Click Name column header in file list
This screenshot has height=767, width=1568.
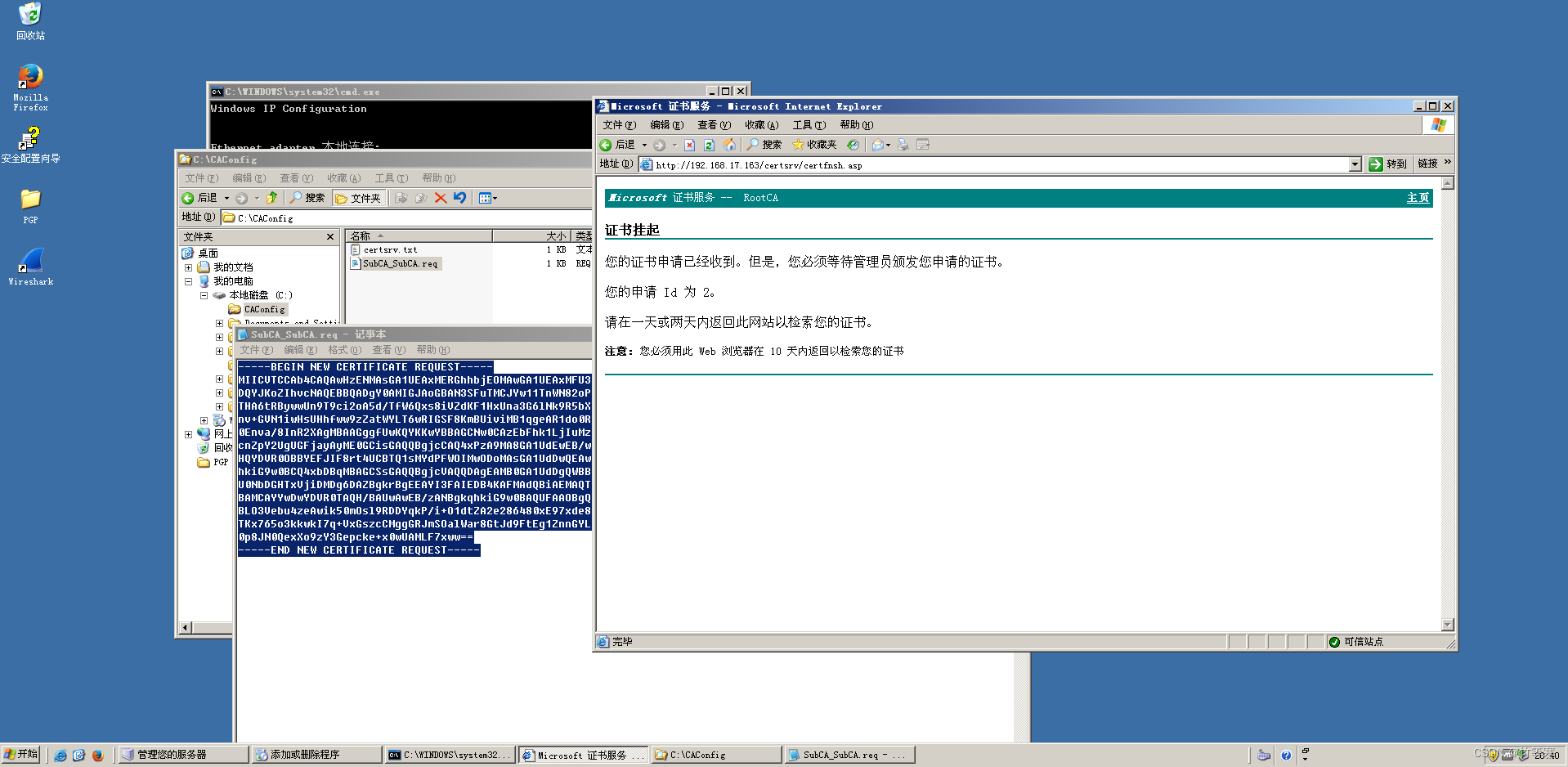point(419,236)
